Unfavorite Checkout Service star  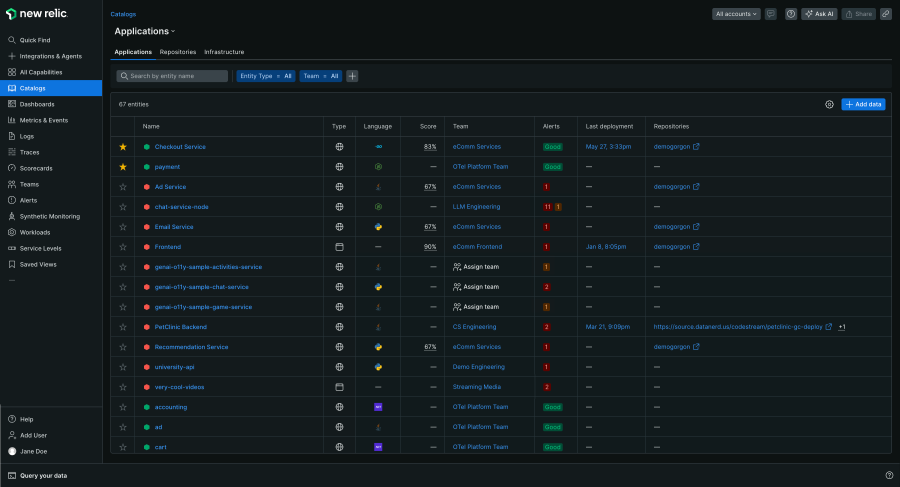[x=123, y=147]
